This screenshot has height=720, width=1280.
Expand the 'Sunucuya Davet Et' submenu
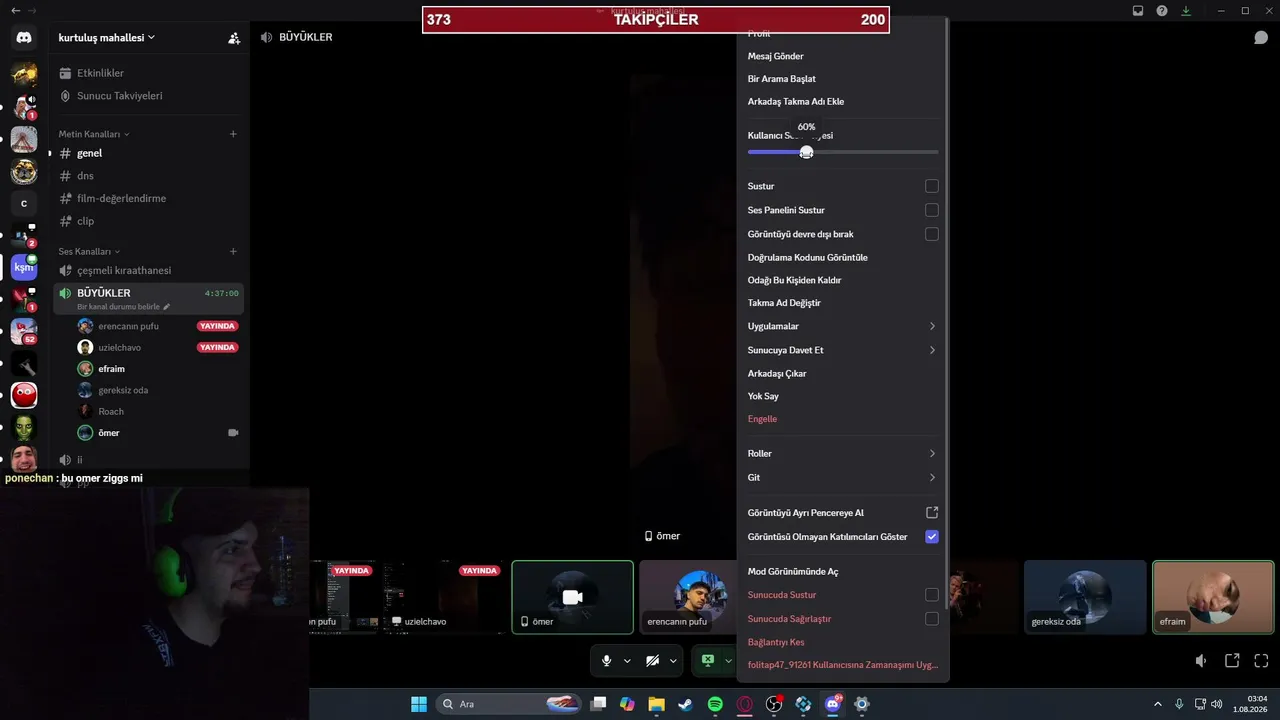click(x=842, y=350)
